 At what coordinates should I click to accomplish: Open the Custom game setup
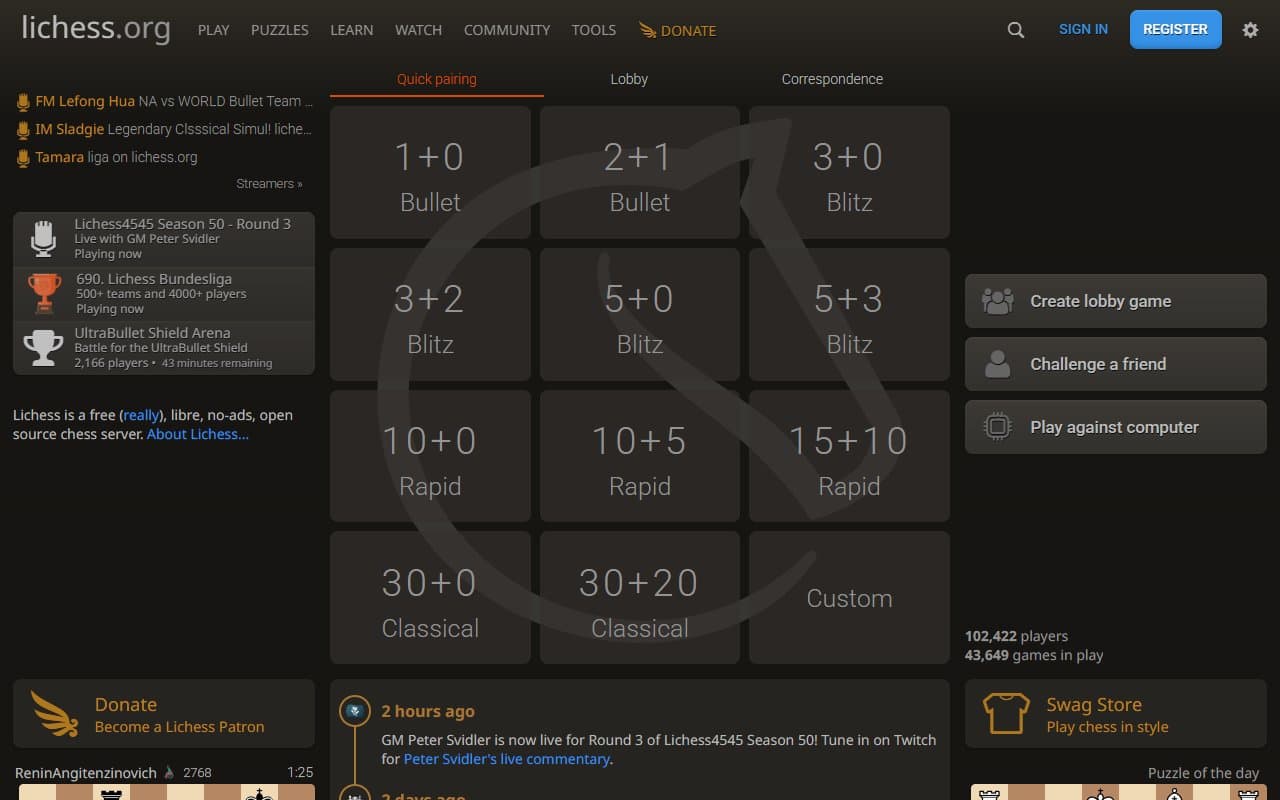pyautogui.click(x=849, y=598)
